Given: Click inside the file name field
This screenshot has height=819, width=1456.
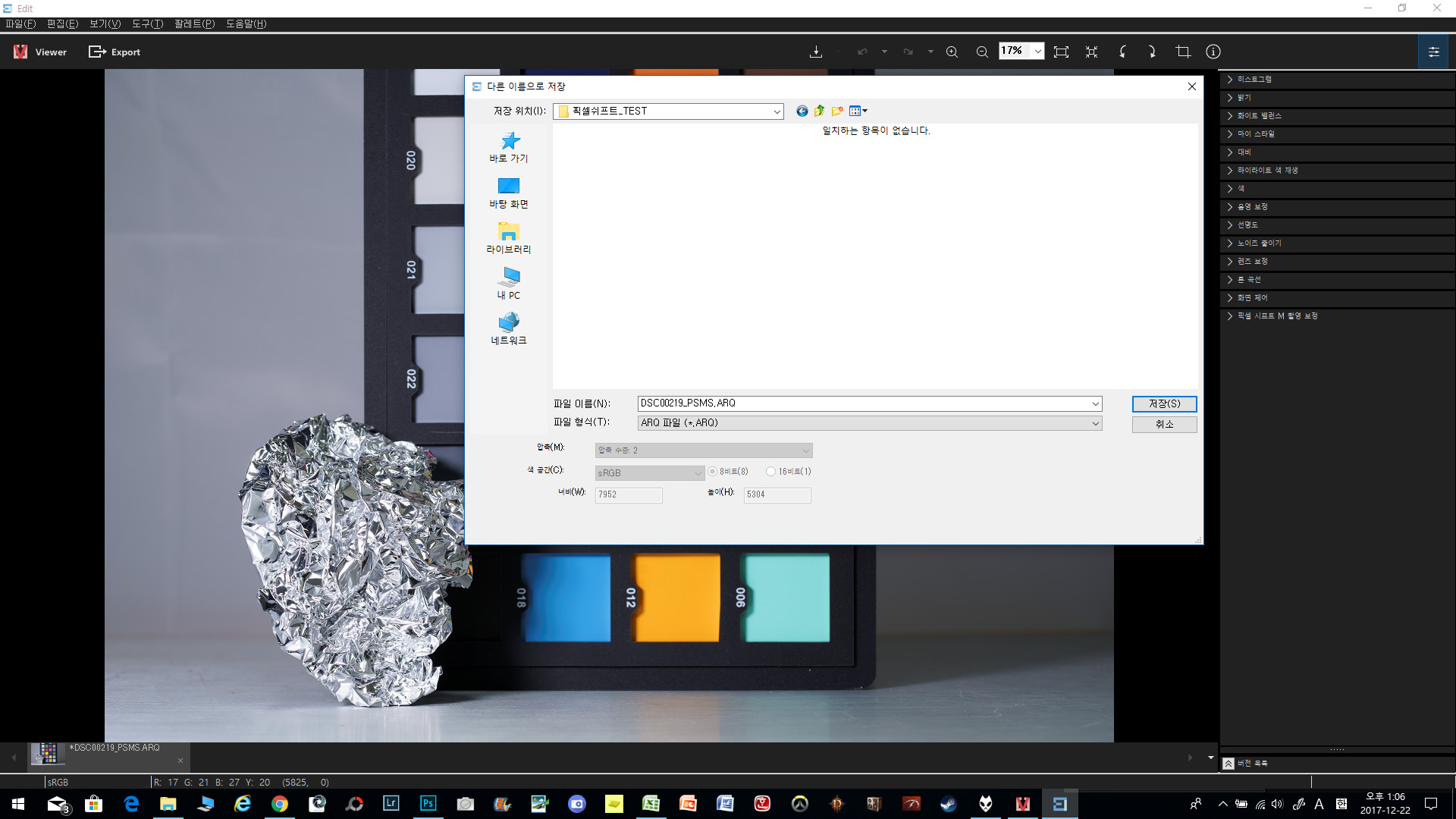Looking at the screenshot, I should tap(834, 403).
